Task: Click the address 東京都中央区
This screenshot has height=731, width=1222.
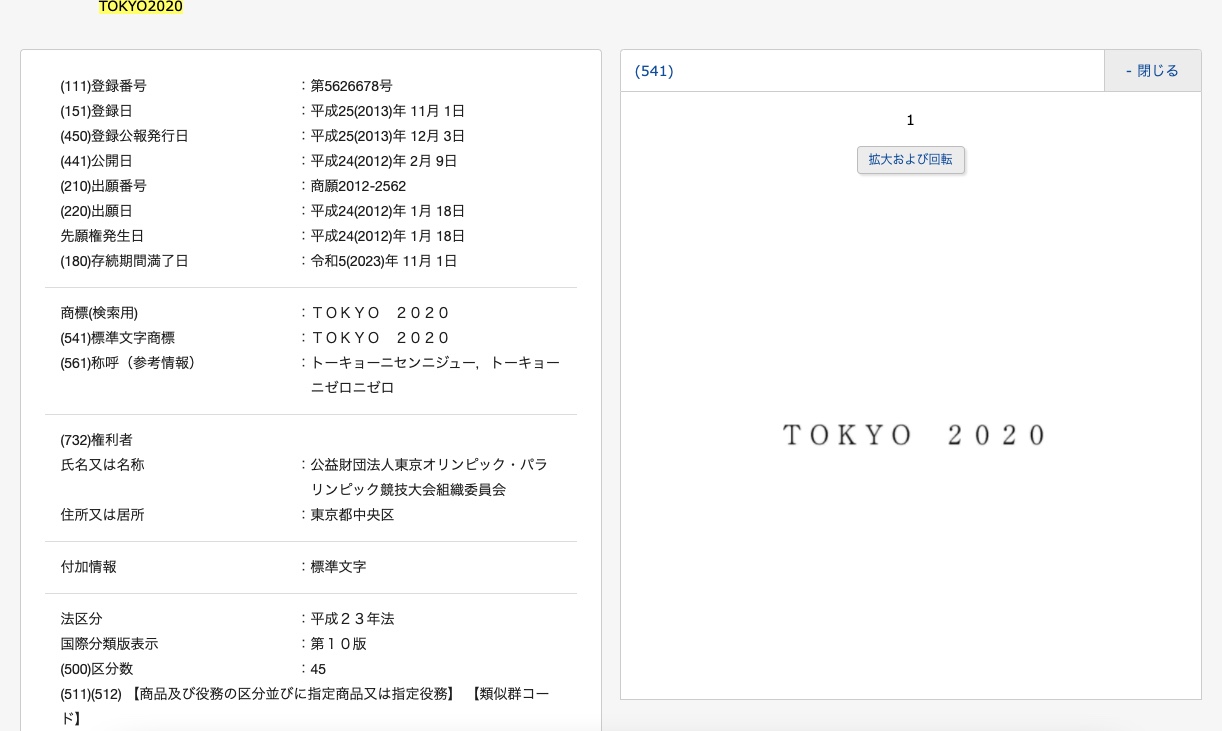Action: coord(352,515)
